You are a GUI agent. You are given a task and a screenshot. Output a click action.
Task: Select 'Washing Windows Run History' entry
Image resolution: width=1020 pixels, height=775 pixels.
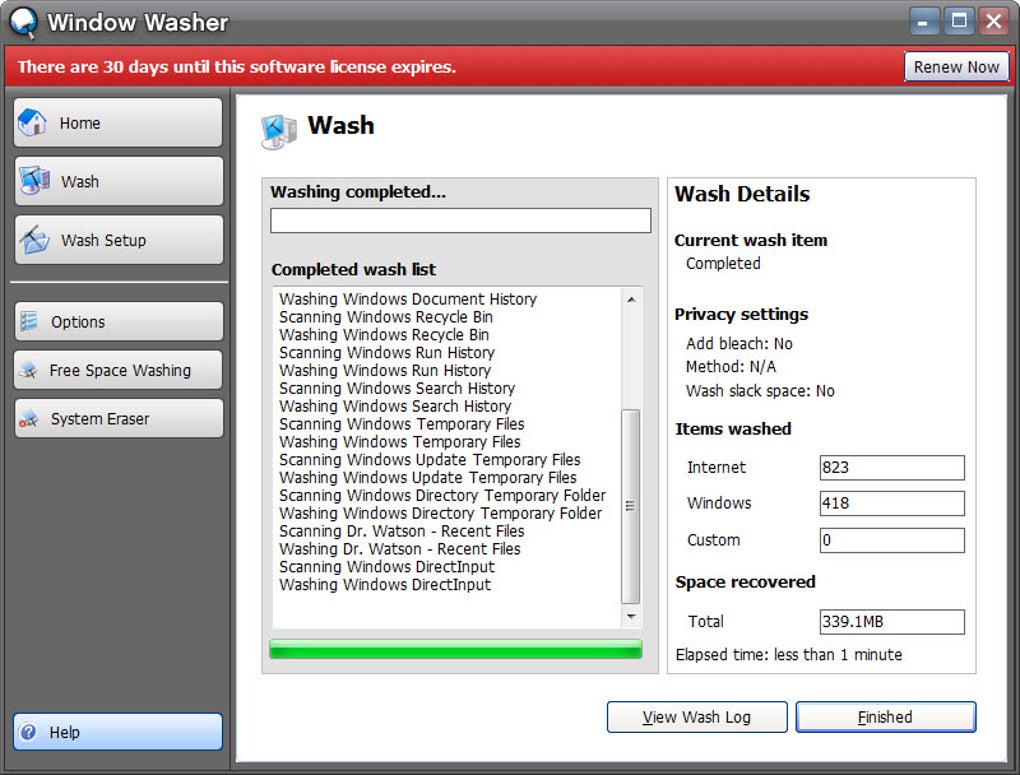tap(385, 370)
